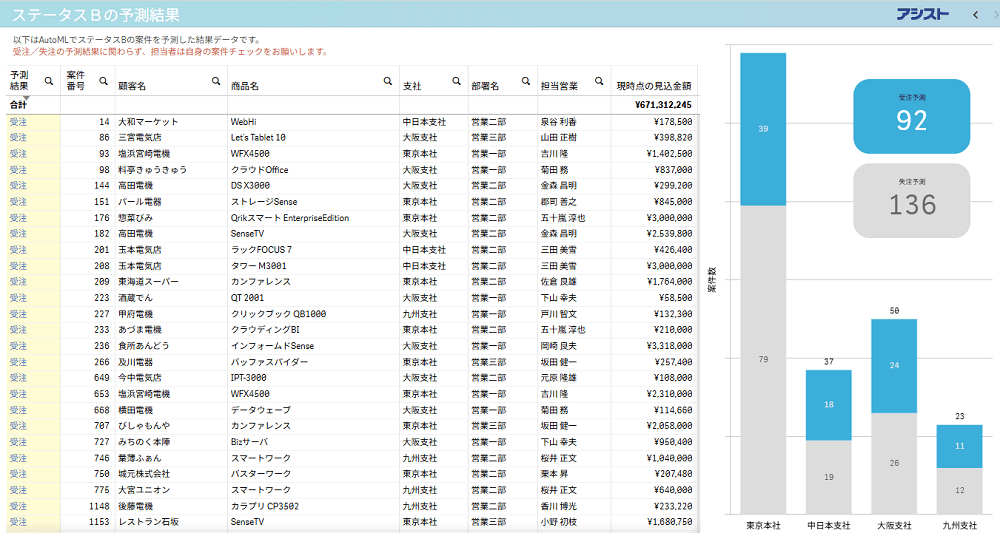This screenshot has width=1000, height=536.
Task: Click gray 26 segment of 大阪支社 bar
Action: click(x=893, y=463)
